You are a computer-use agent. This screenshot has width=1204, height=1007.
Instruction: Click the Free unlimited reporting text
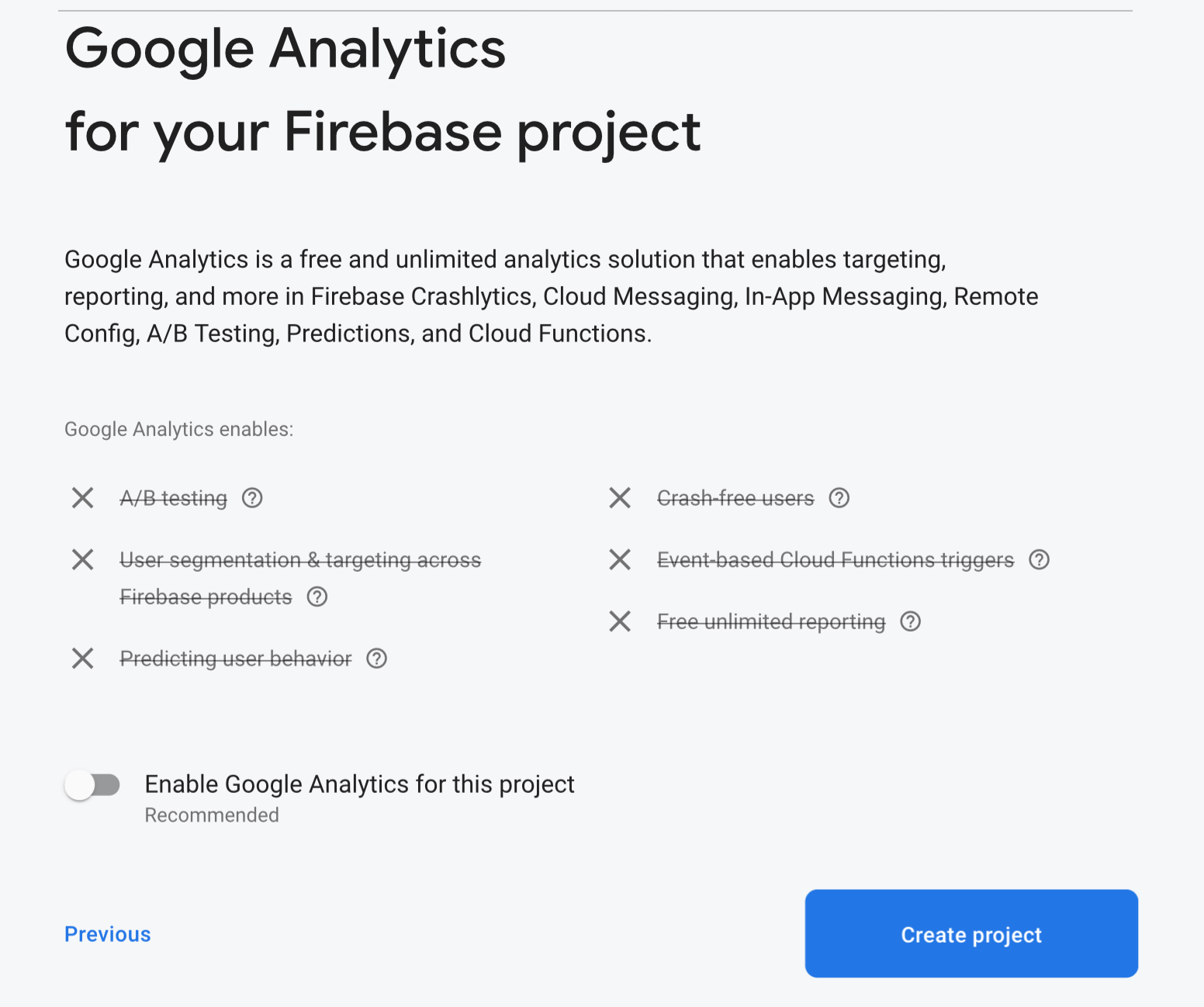point(771,622)
